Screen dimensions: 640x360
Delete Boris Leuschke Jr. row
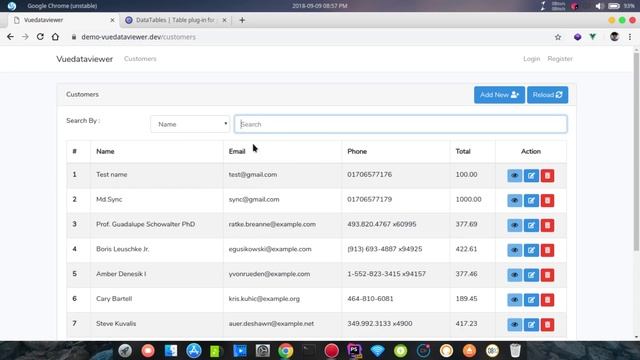point(547,250)
